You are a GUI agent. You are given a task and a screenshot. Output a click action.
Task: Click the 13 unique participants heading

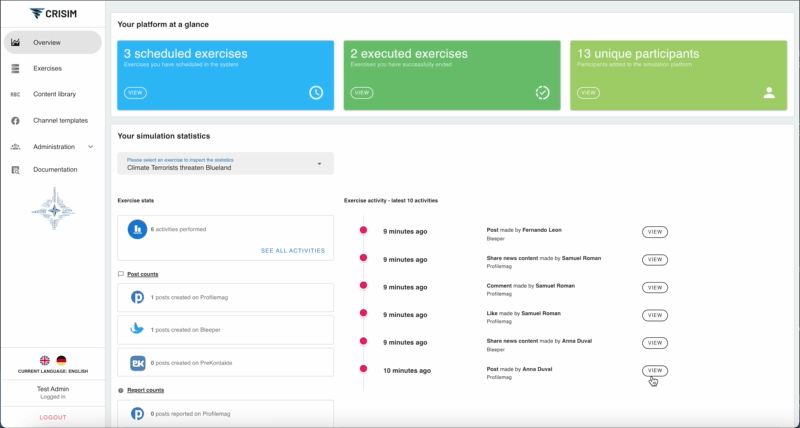coord(638,54)
